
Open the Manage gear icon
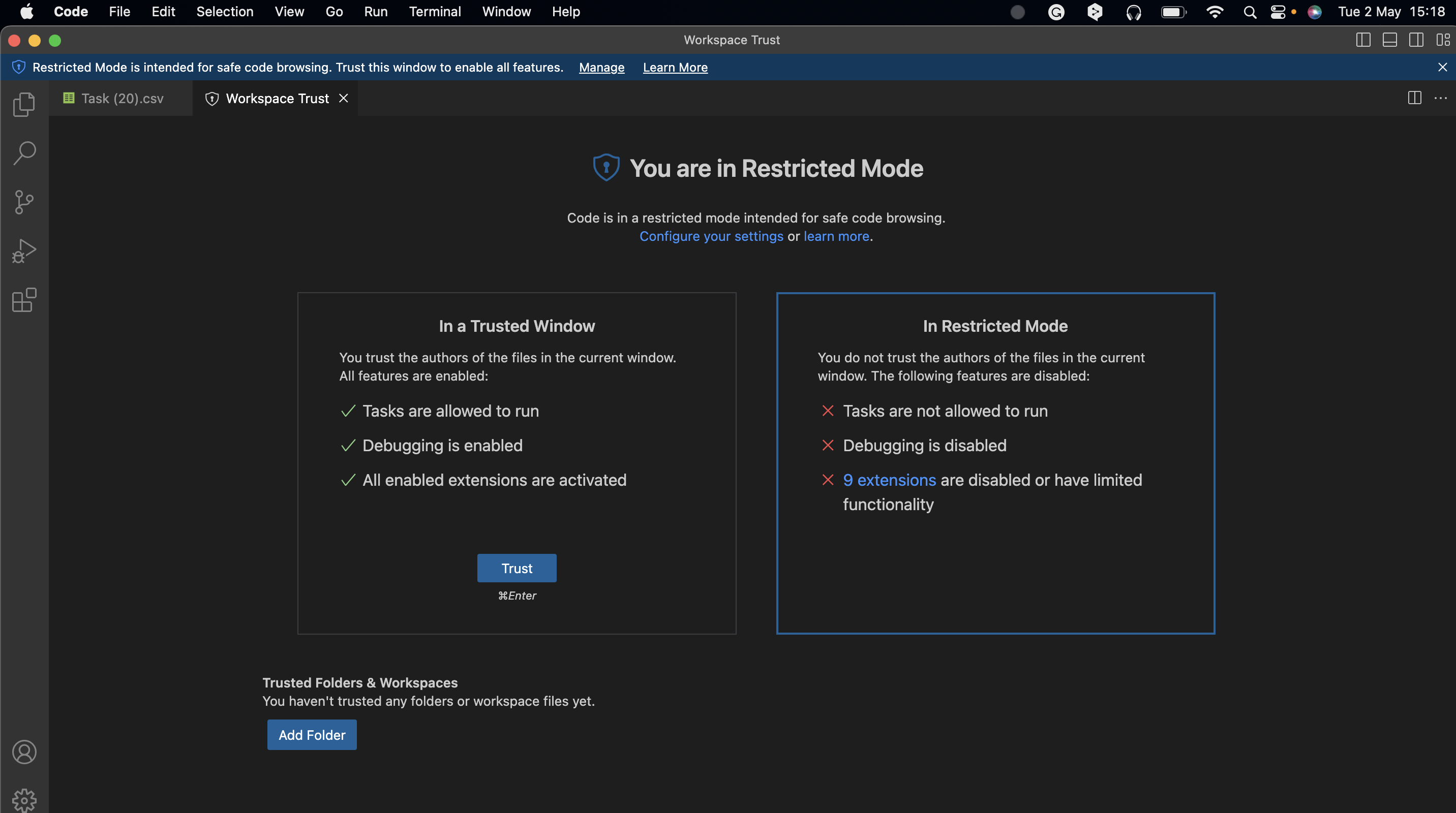tap(24, 799)
